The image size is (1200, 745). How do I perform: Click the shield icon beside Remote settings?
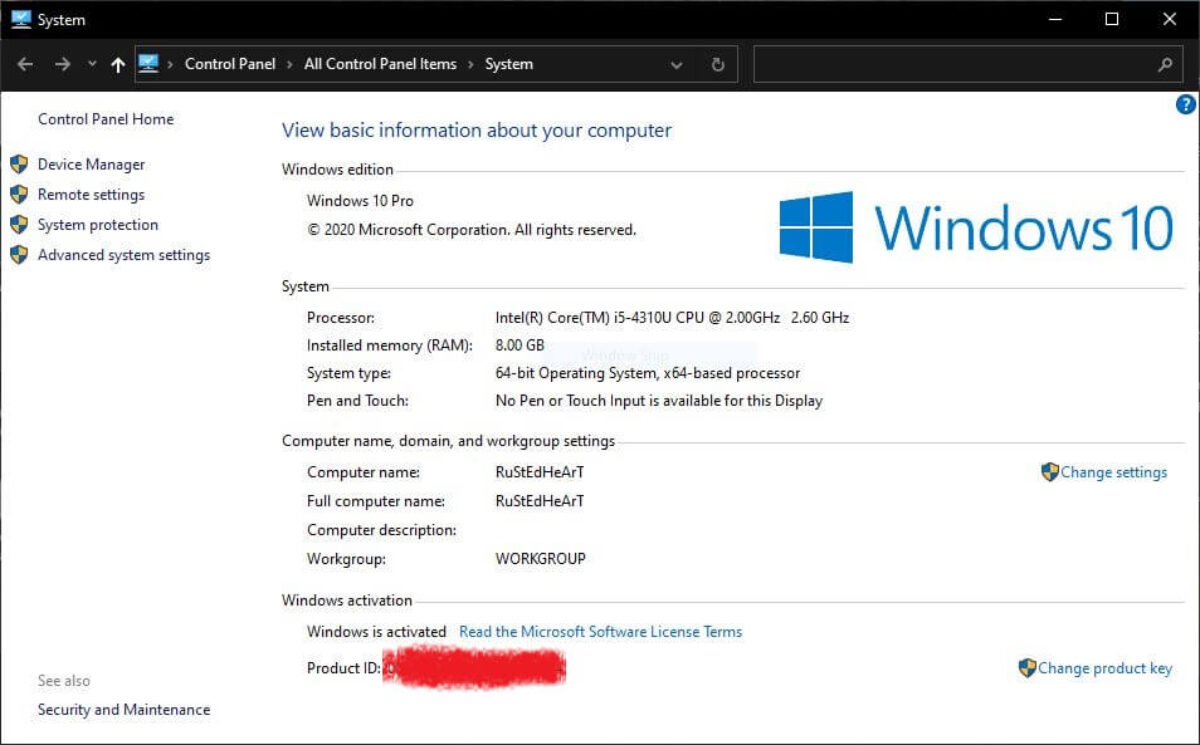pyautogui.click(x=19, y=194)
